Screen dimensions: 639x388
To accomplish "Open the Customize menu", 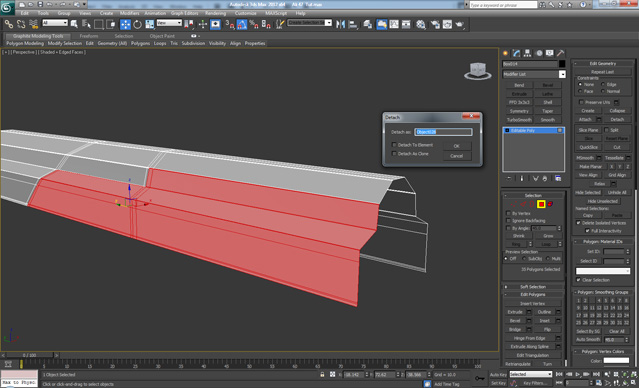I will tap(246, 13).
